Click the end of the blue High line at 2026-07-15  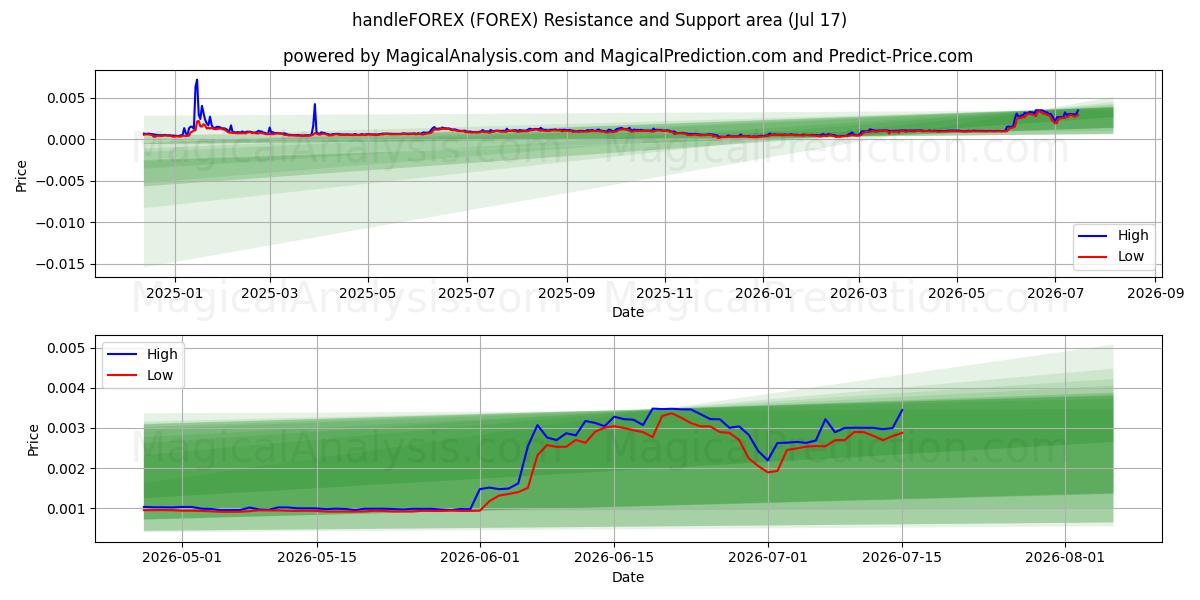click(x=902, y=409)
